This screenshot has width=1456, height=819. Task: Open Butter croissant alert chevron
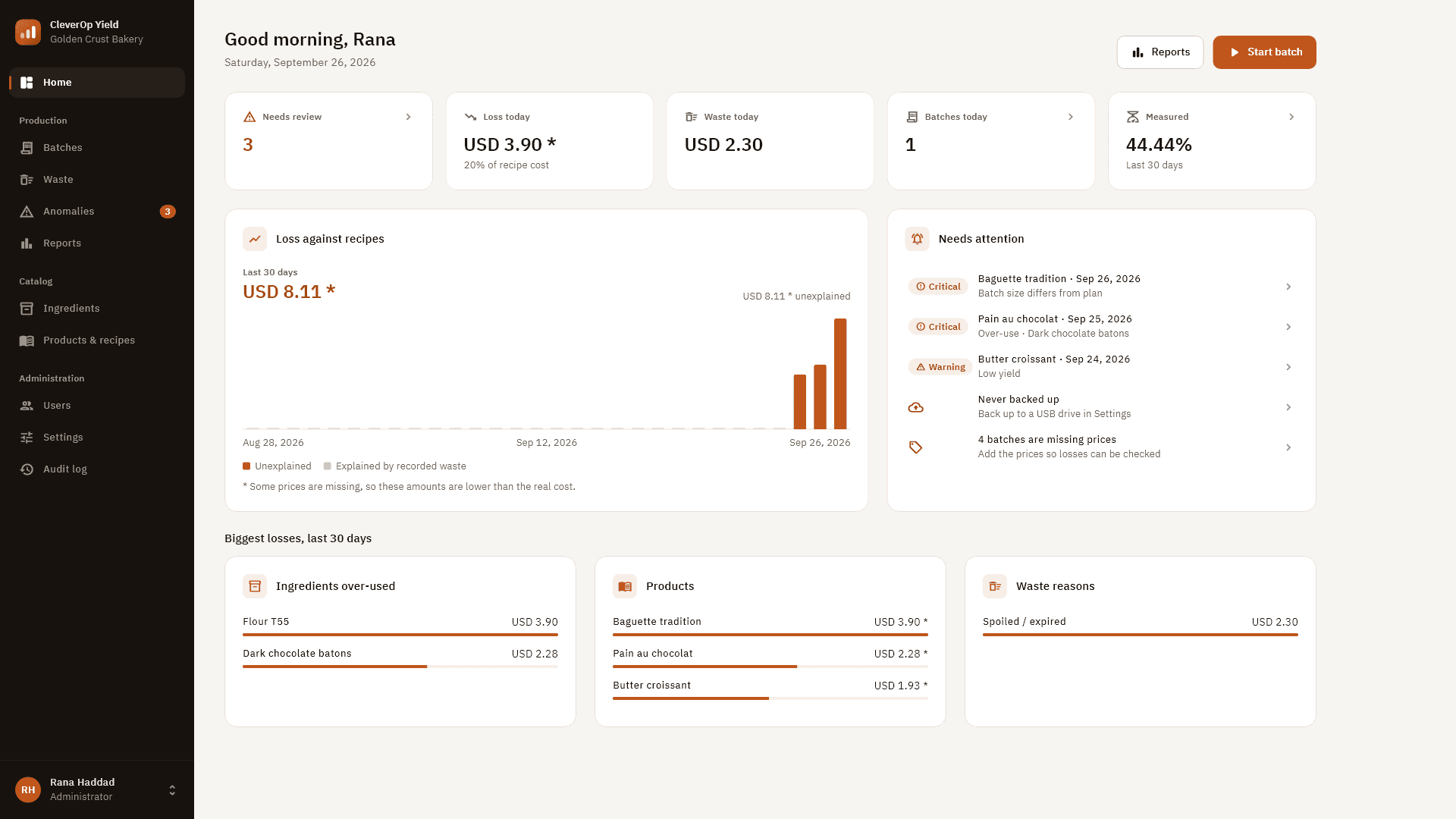point(1288,367)
